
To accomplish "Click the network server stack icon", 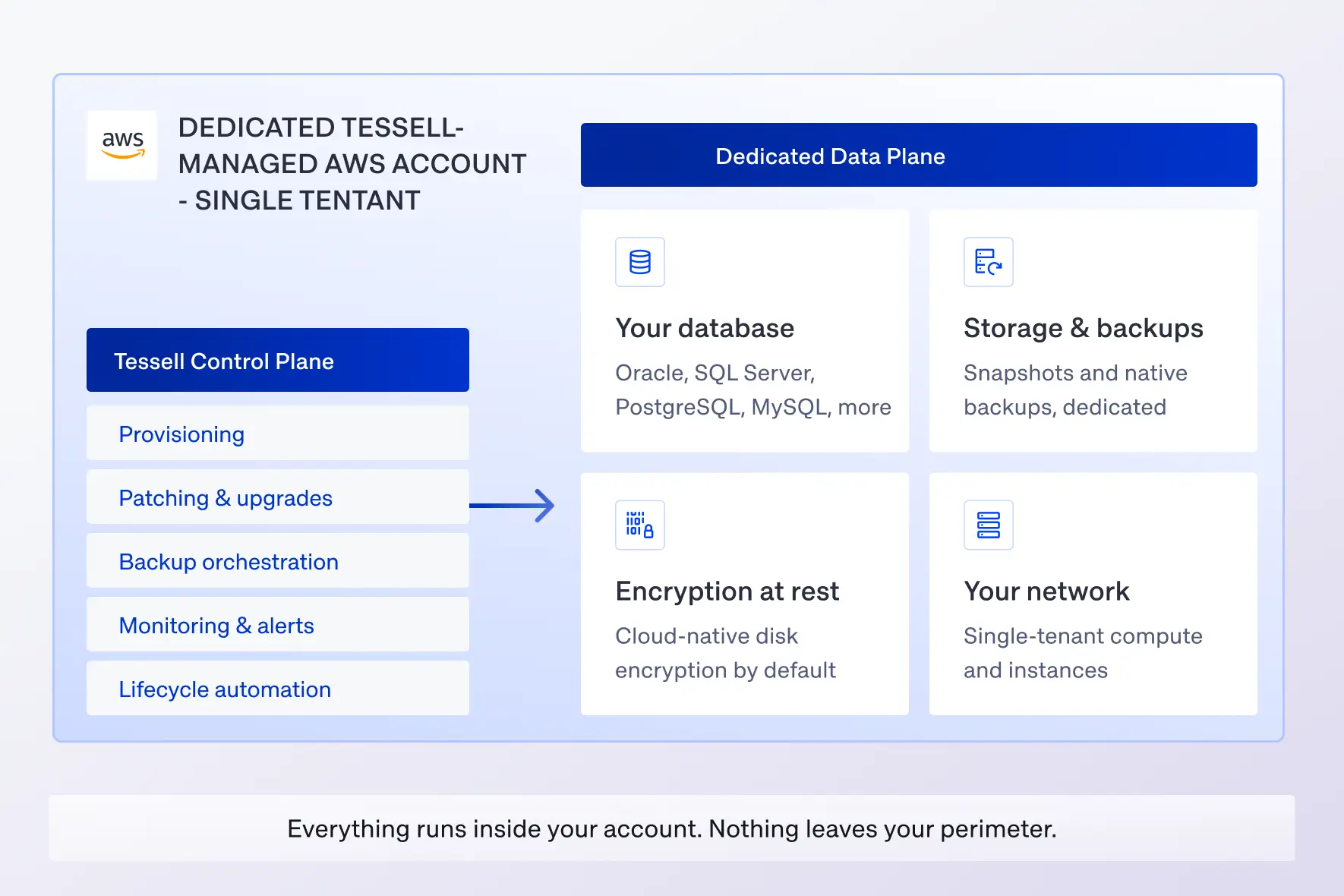I will 989,525.
